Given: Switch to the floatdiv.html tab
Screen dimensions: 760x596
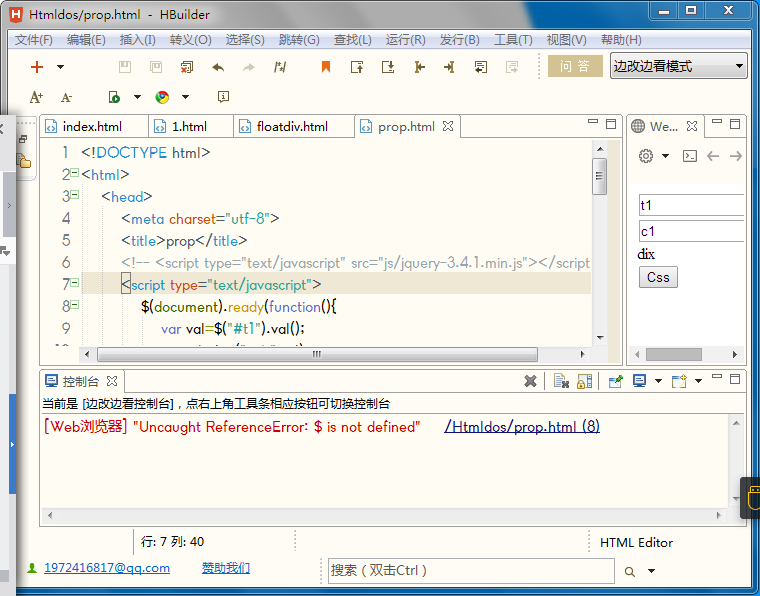Looking at the screenshot, I should coord(294,126).
